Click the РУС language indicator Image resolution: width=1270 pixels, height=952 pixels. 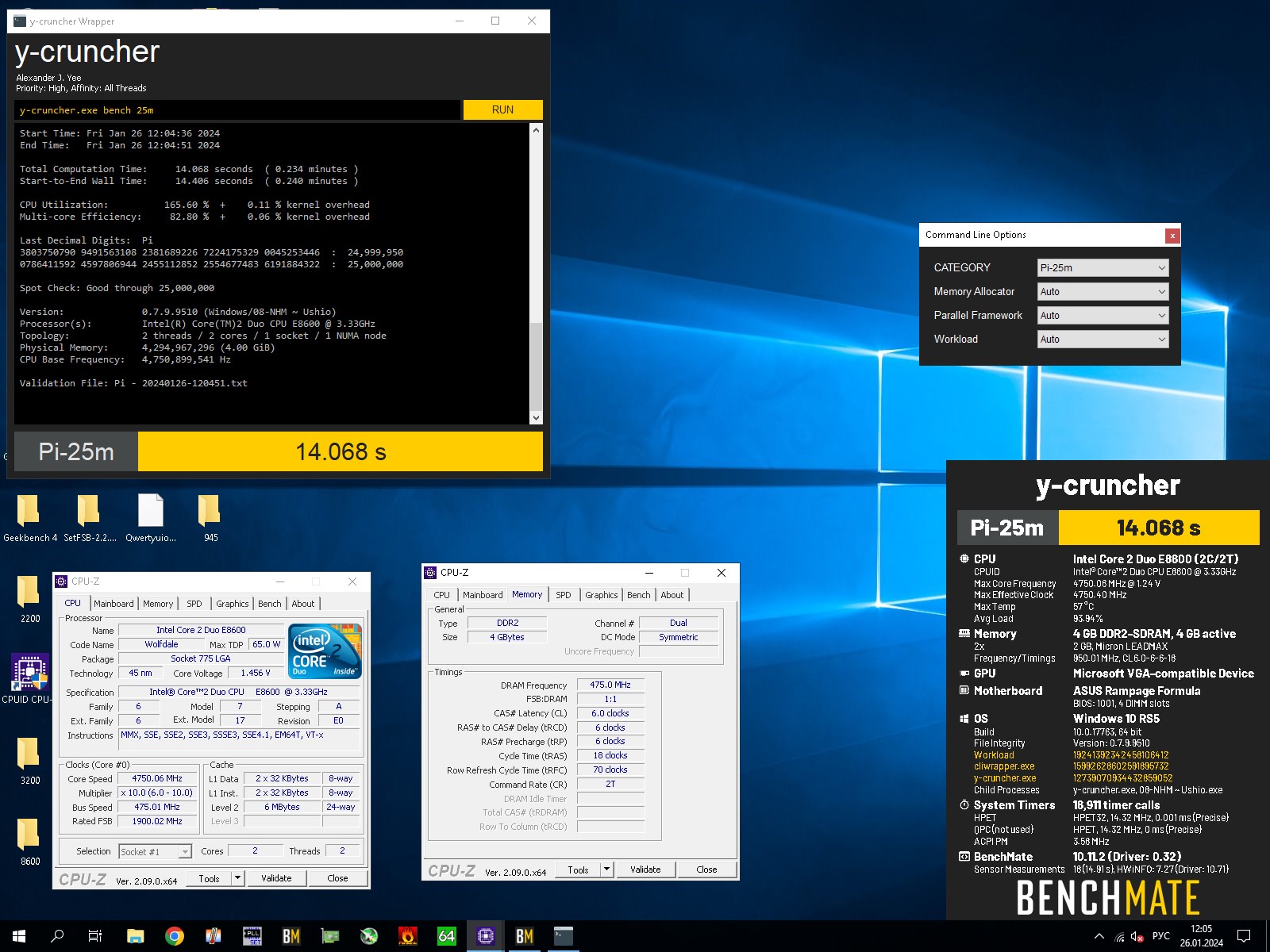1160,936
